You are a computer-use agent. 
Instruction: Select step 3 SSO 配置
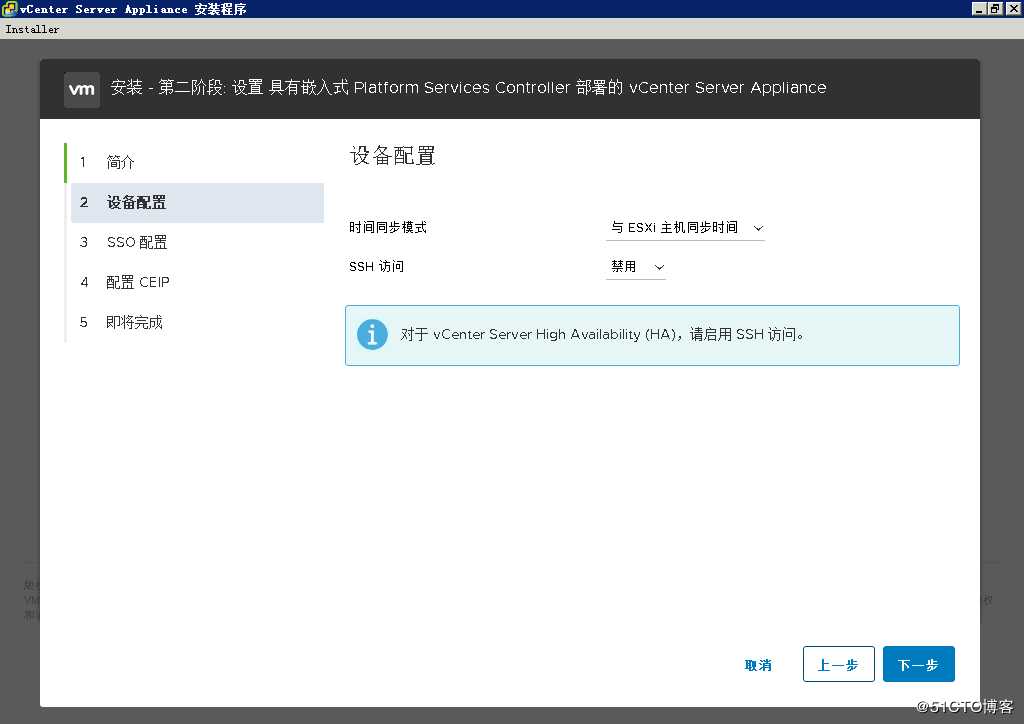point(197,242)
